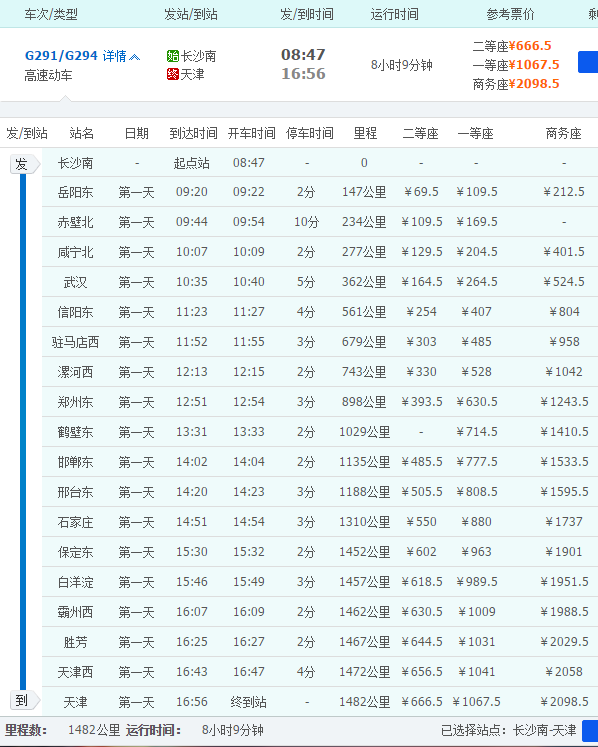598x747 pixels.
Task: Select the 天津西 station name
Action: [75, 672]
